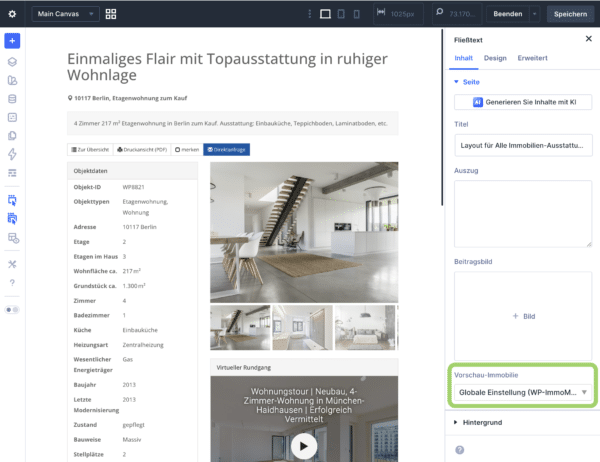Image resolution: width=600 pixels, height=462 pixels.
Task: Open the database icon in left sidebar
Action: 12,99
